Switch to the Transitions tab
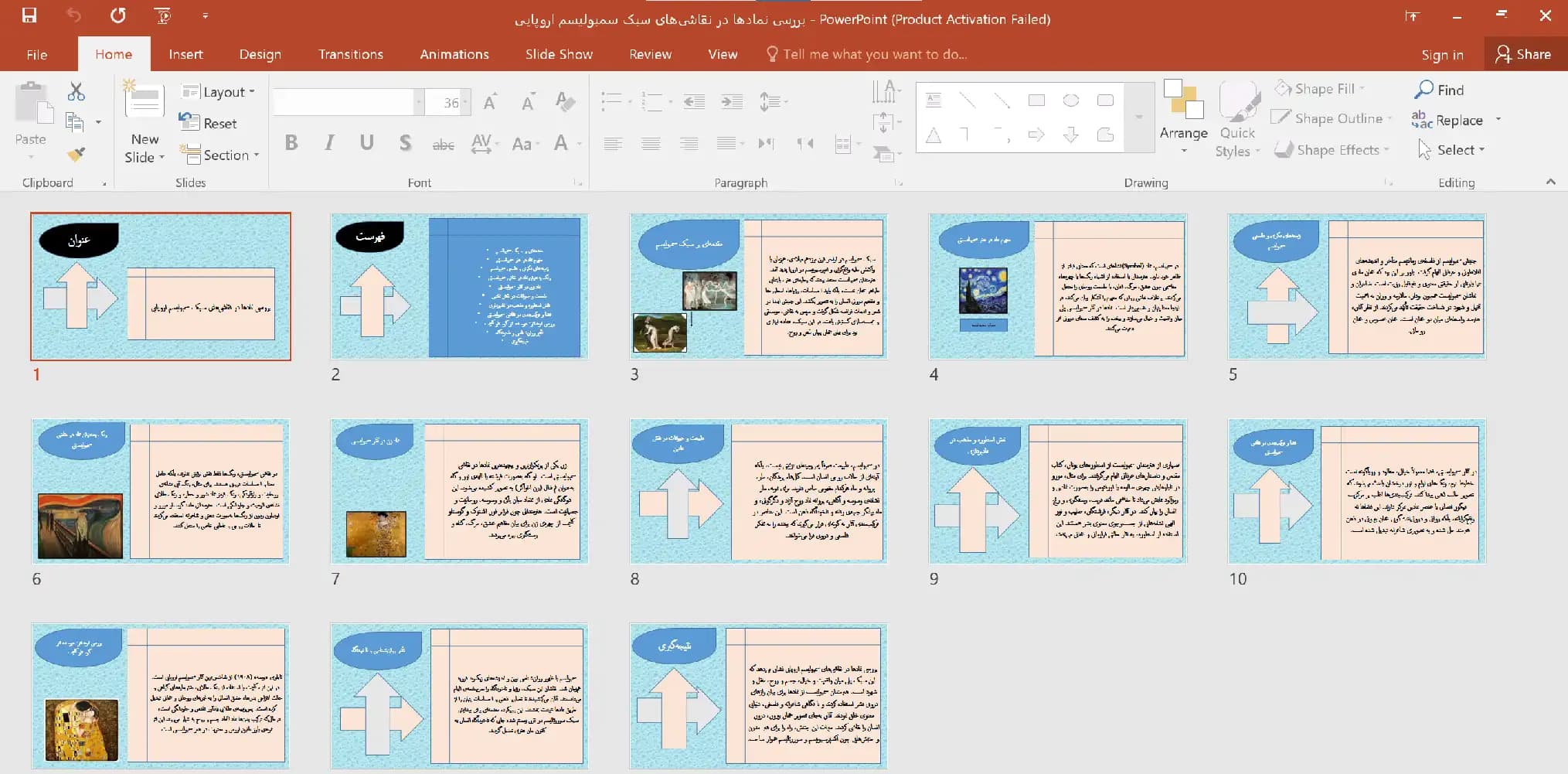The height and width of the screenshot is (774, 1568). 351,54
